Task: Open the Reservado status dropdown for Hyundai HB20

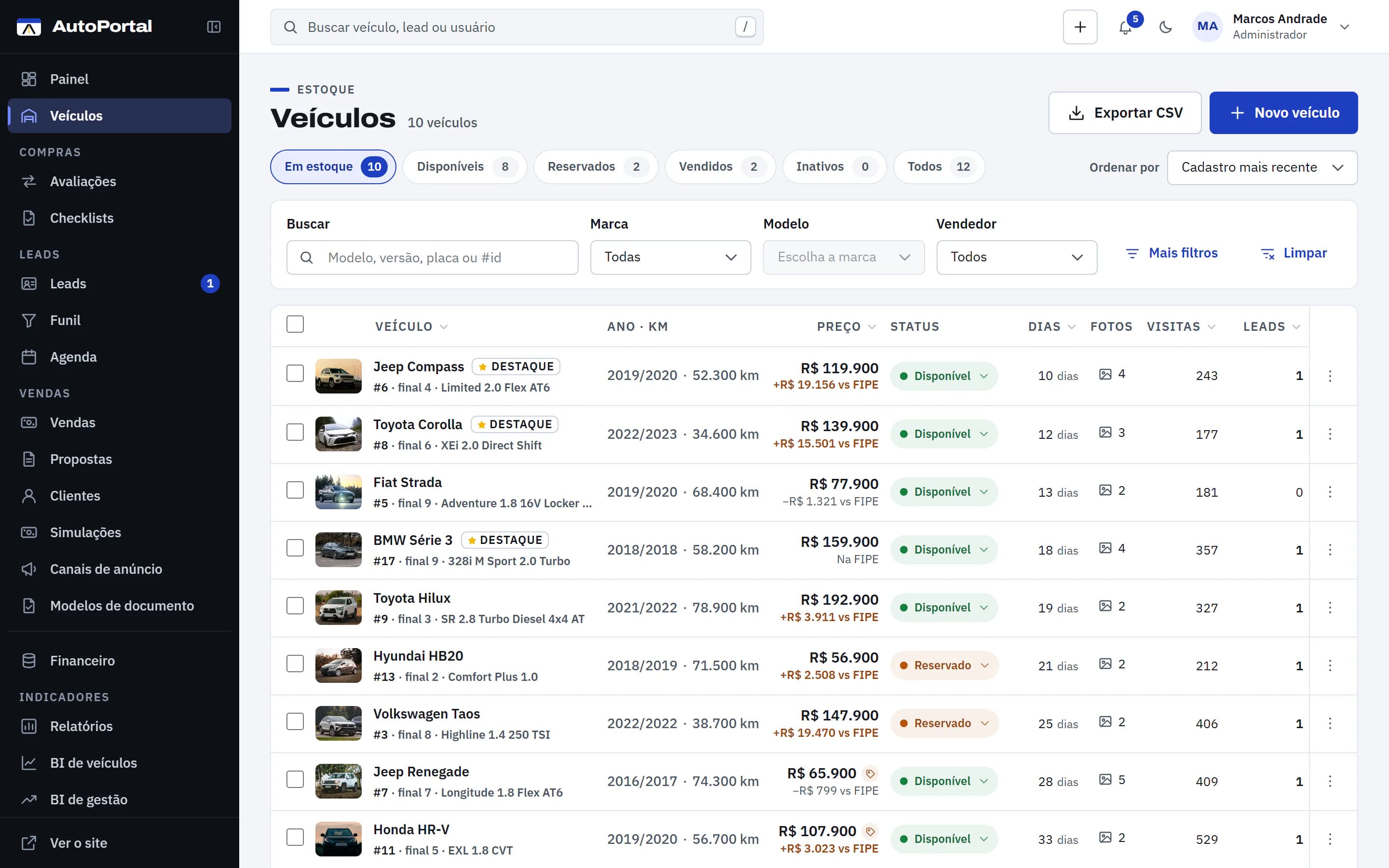Action: tap(944, 666)
